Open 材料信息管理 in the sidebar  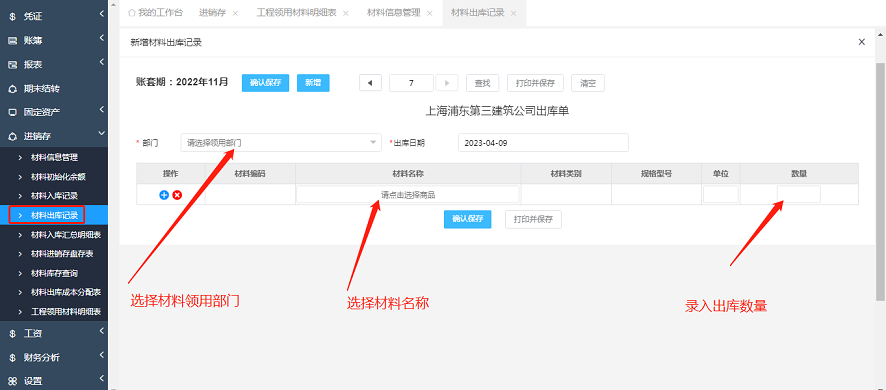click(x=54, y=158)
